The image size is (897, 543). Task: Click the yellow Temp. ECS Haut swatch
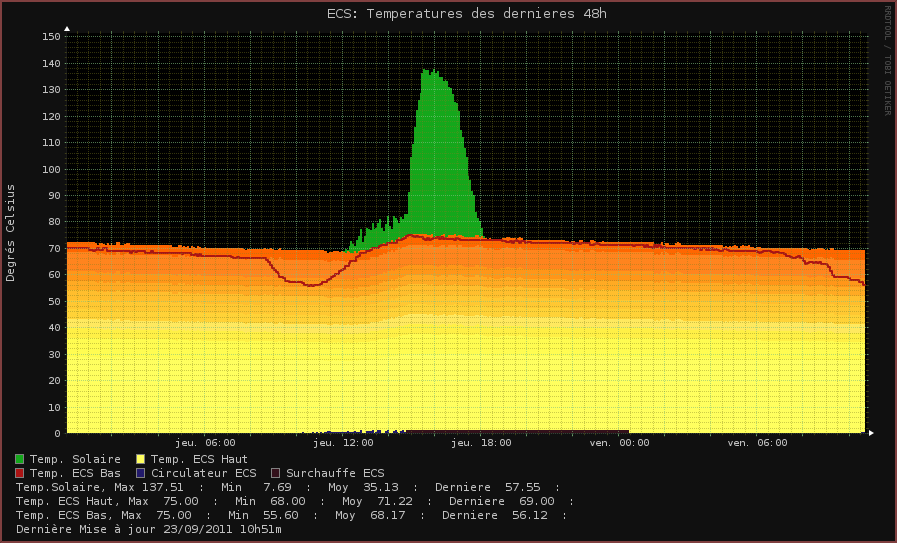pyautogui.click(x=140, y=459)
